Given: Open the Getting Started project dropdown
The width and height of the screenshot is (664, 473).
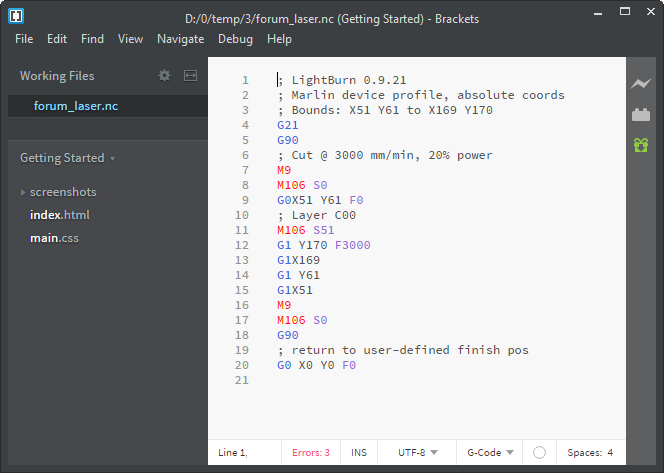Looking at the screenshot, I should pos(67,158).
